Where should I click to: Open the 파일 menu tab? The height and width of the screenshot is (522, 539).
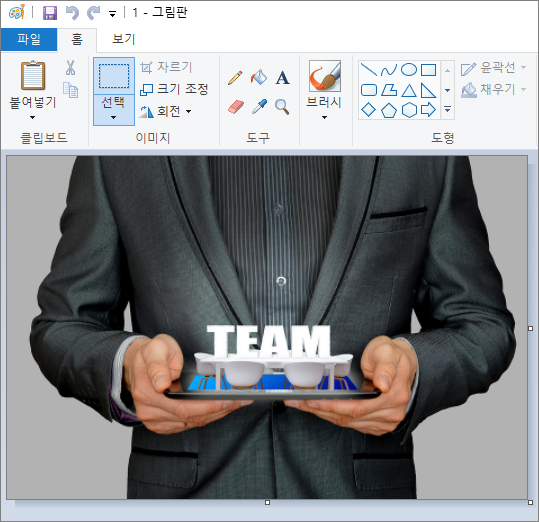[29, 39]
